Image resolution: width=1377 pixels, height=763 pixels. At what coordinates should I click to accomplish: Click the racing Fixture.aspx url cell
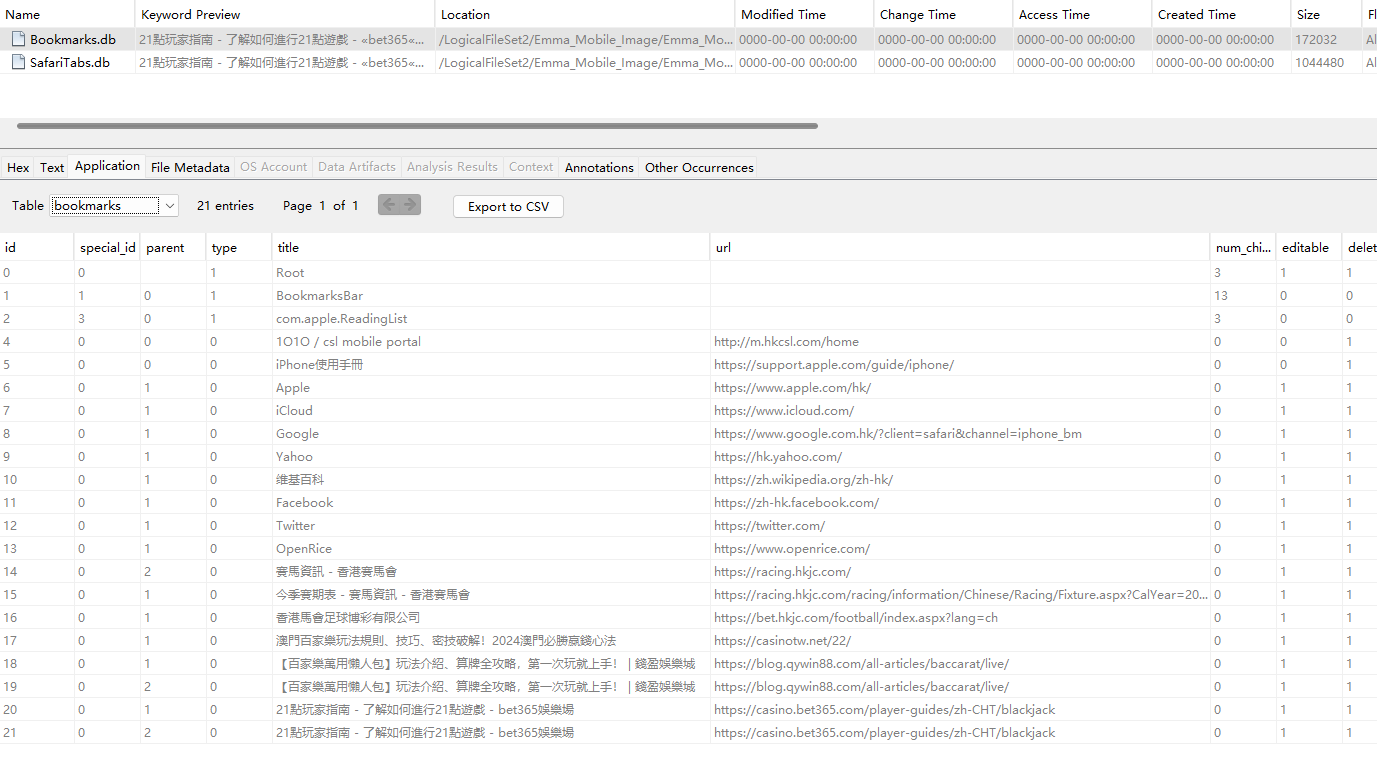[x=960, y=595]
